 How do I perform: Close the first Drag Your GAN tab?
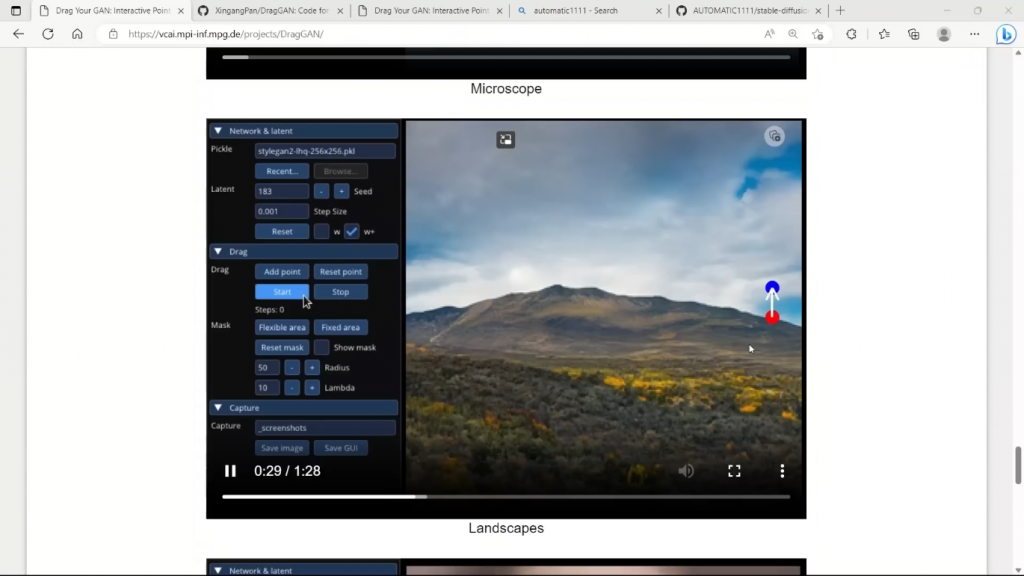(x=181, y=10)
